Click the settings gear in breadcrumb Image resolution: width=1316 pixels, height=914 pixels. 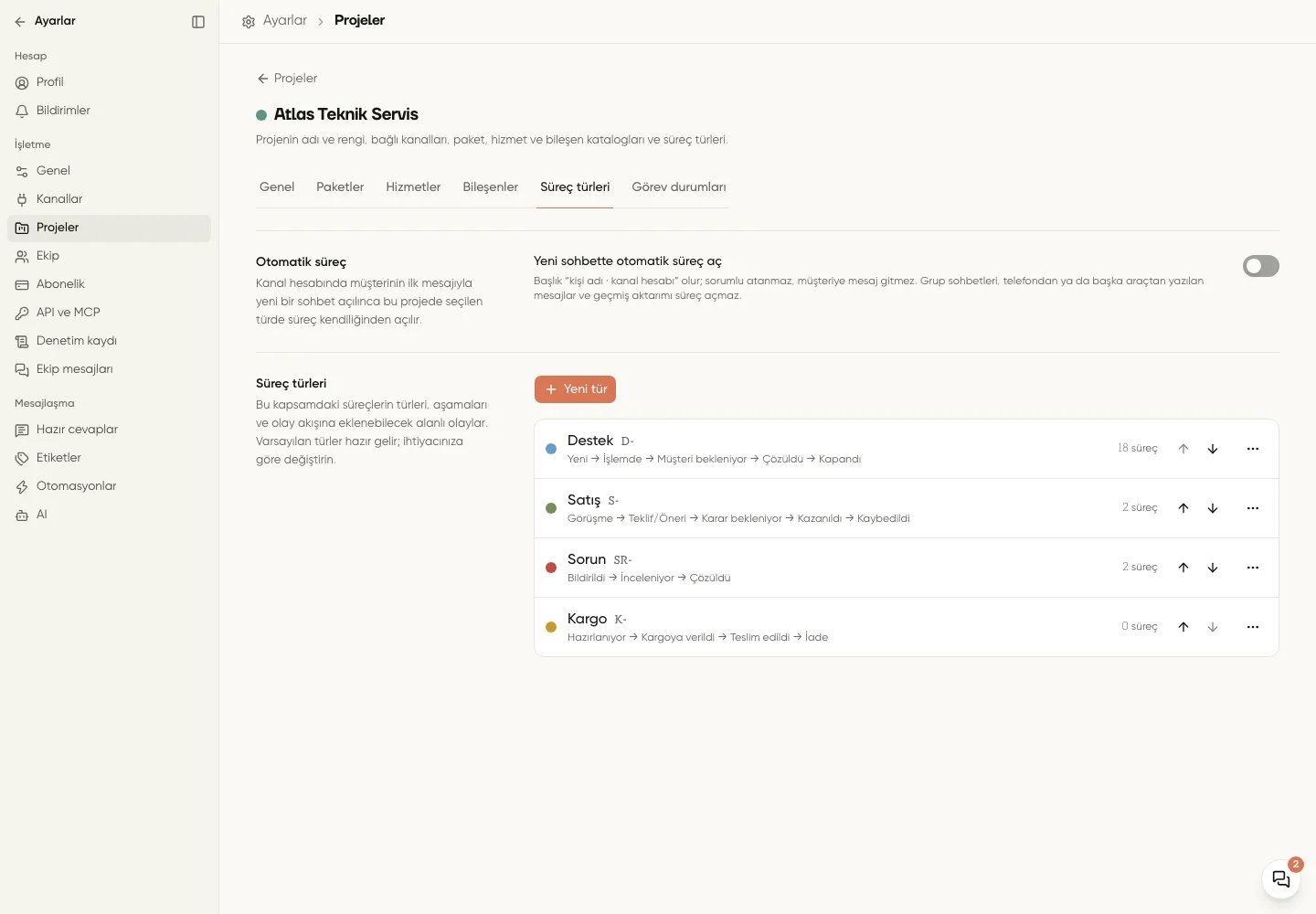pyautogui.click(x=249, y=21)
